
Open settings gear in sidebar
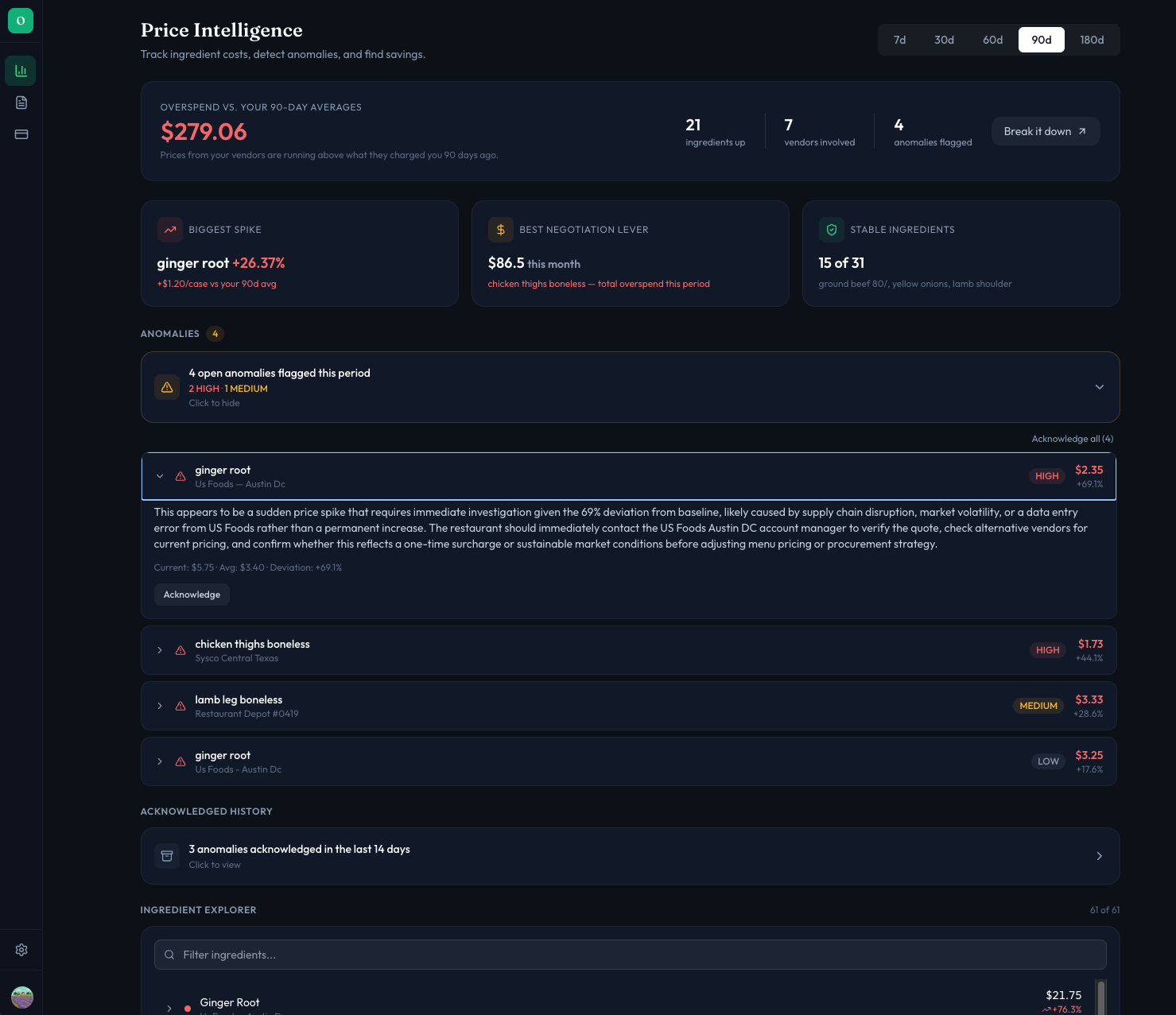pos(21,950)
